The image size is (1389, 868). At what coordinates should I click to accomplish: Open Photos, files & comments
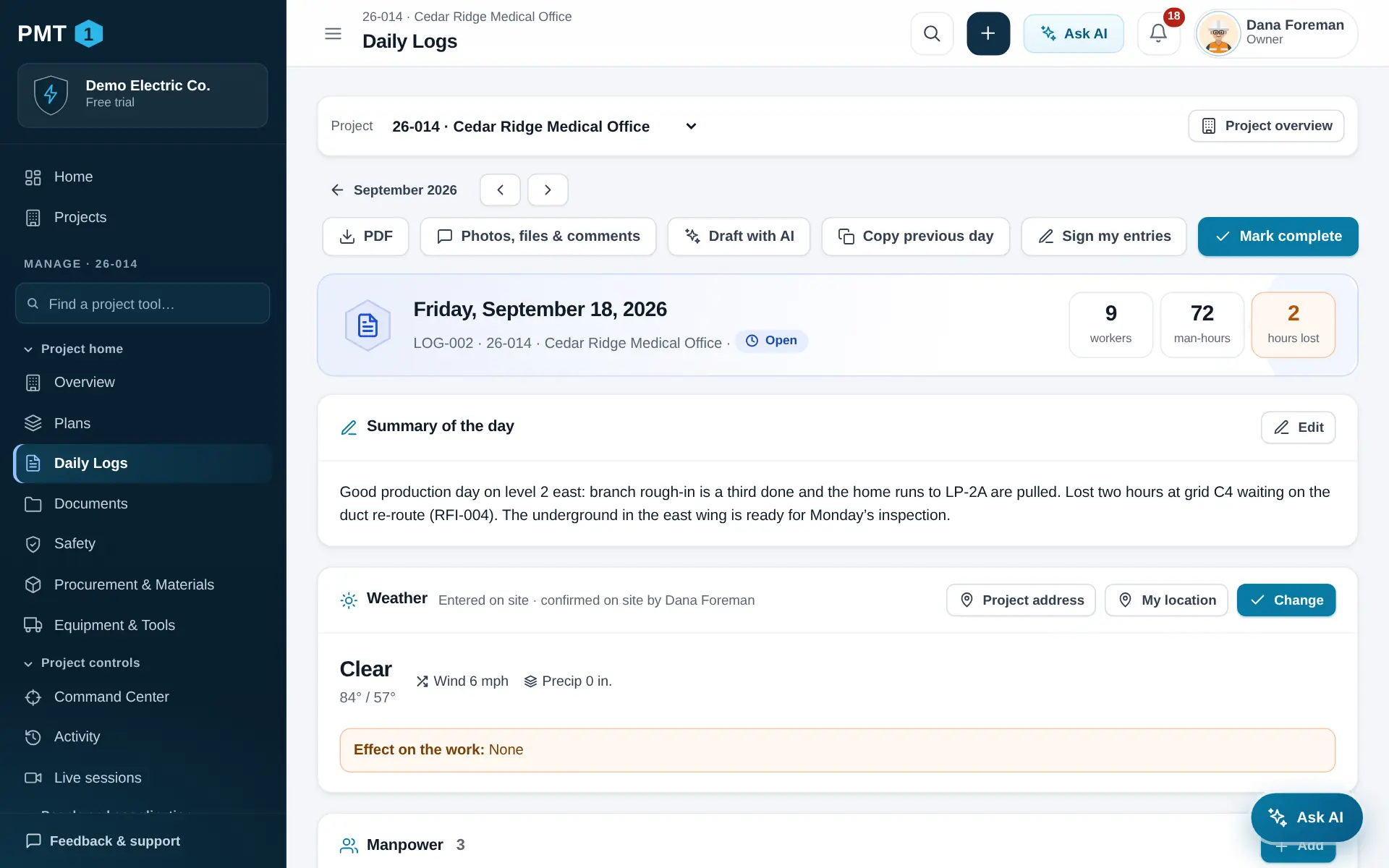(538, 237)
